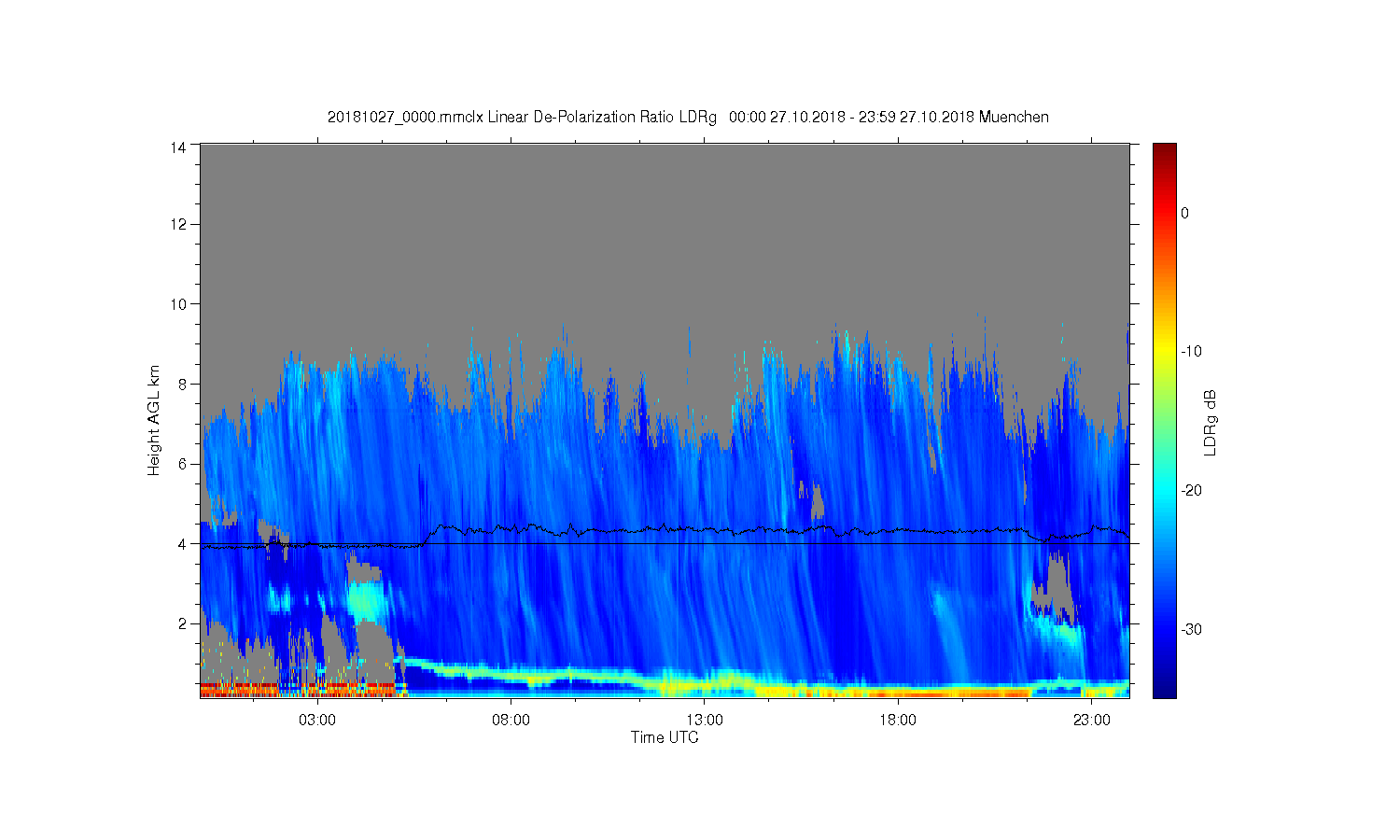
Task: Select the 03:00 time axis tick label
Action: coord(317,721)
